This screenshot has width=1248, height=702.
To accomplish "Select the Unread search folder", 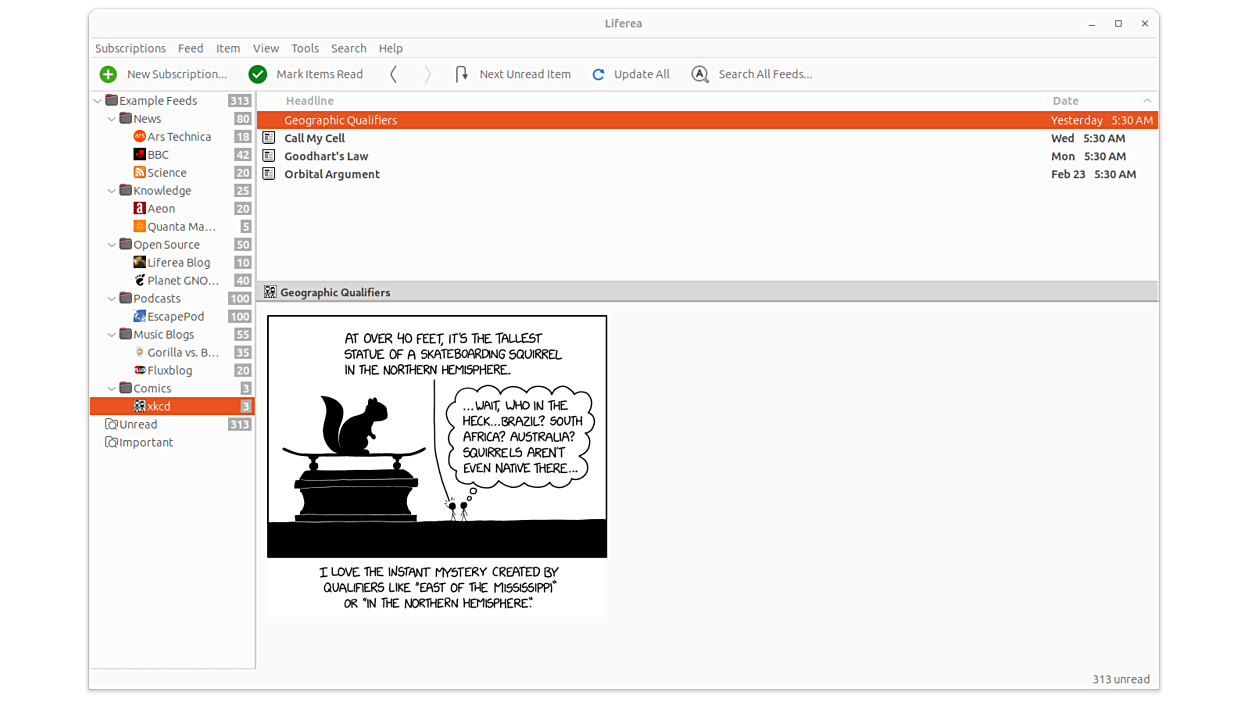I will pos(138,425).
